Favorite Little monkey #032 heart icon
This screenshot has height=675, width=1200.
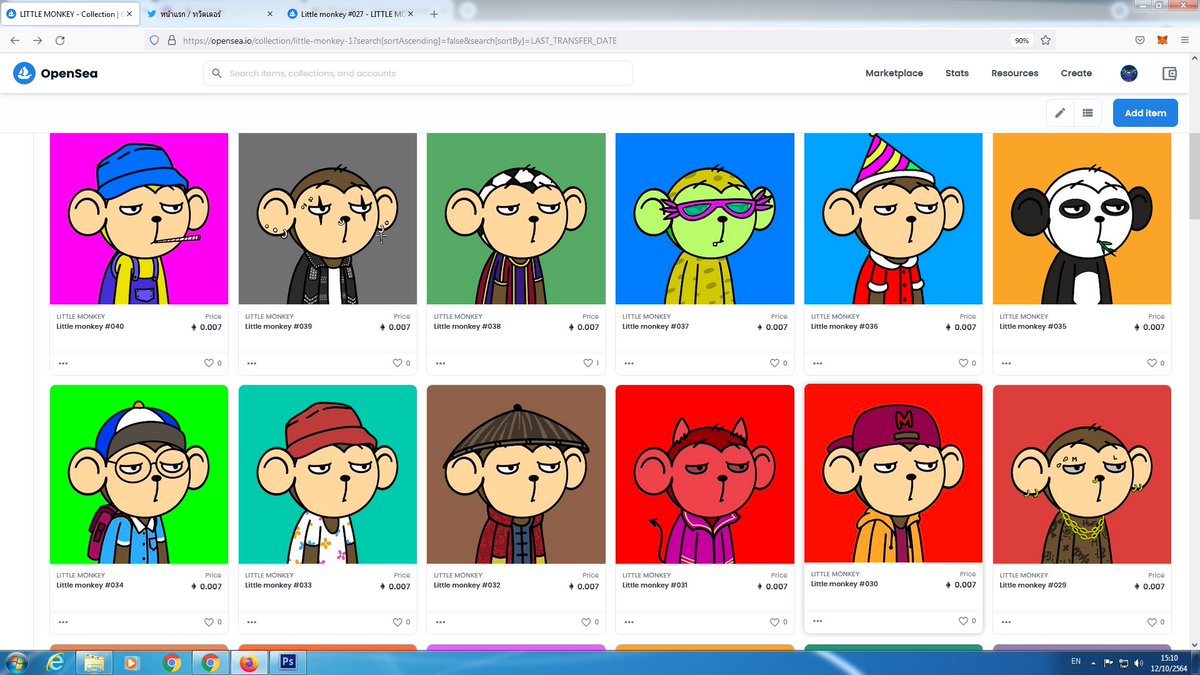point(586,622)
